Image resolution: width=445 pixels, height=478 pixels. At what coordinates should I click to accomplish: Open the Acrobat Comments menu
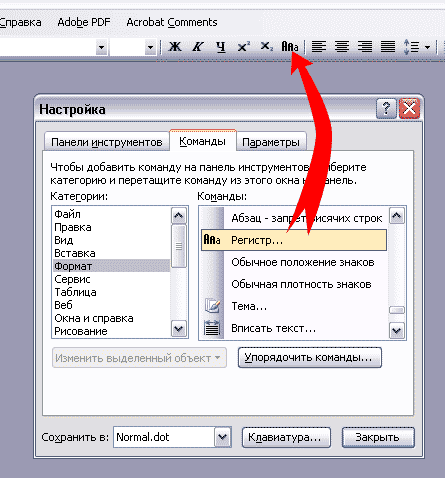click(172, 22)
